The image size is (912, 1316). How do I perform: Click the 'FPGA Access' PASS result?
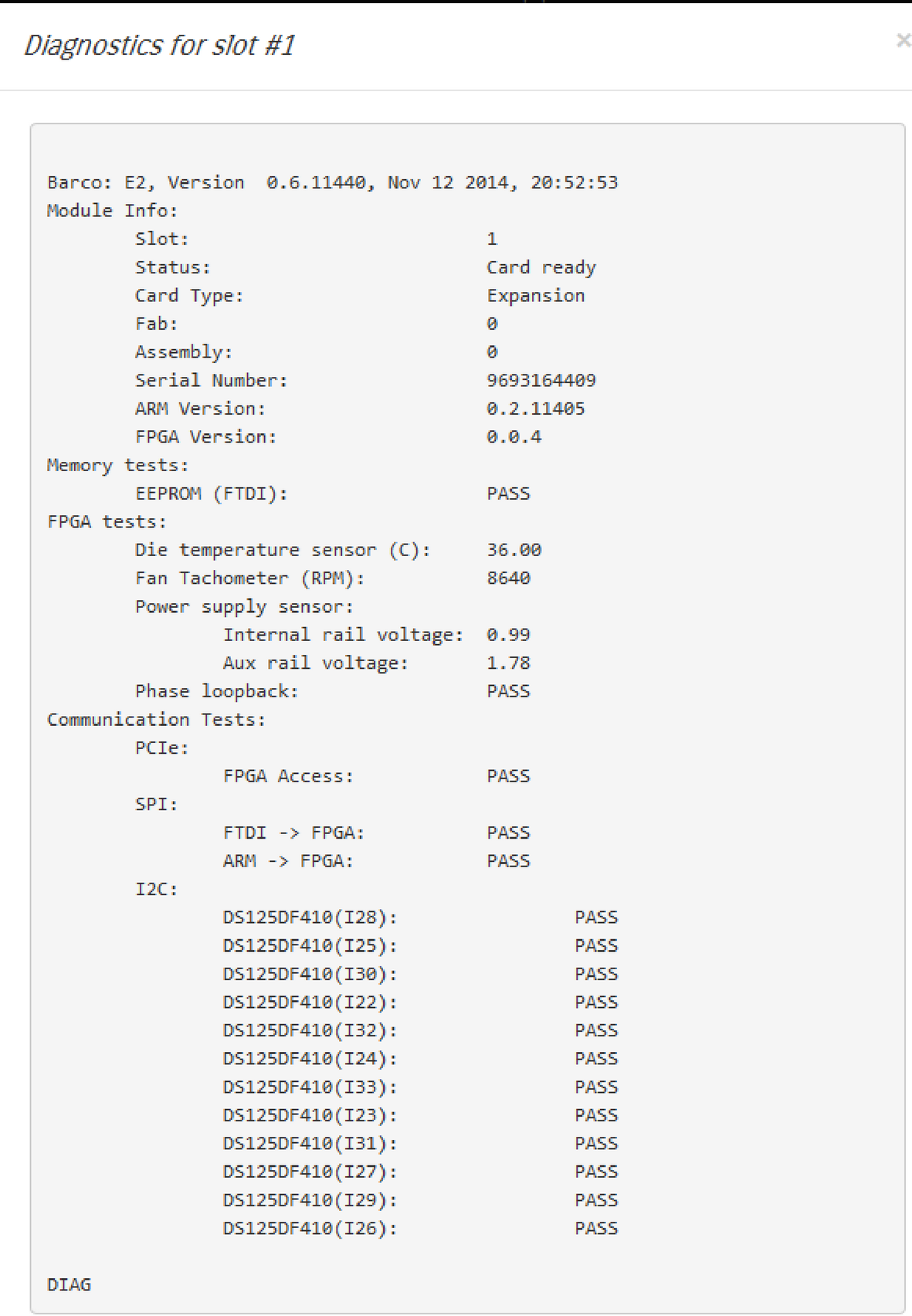click(508, 776)
